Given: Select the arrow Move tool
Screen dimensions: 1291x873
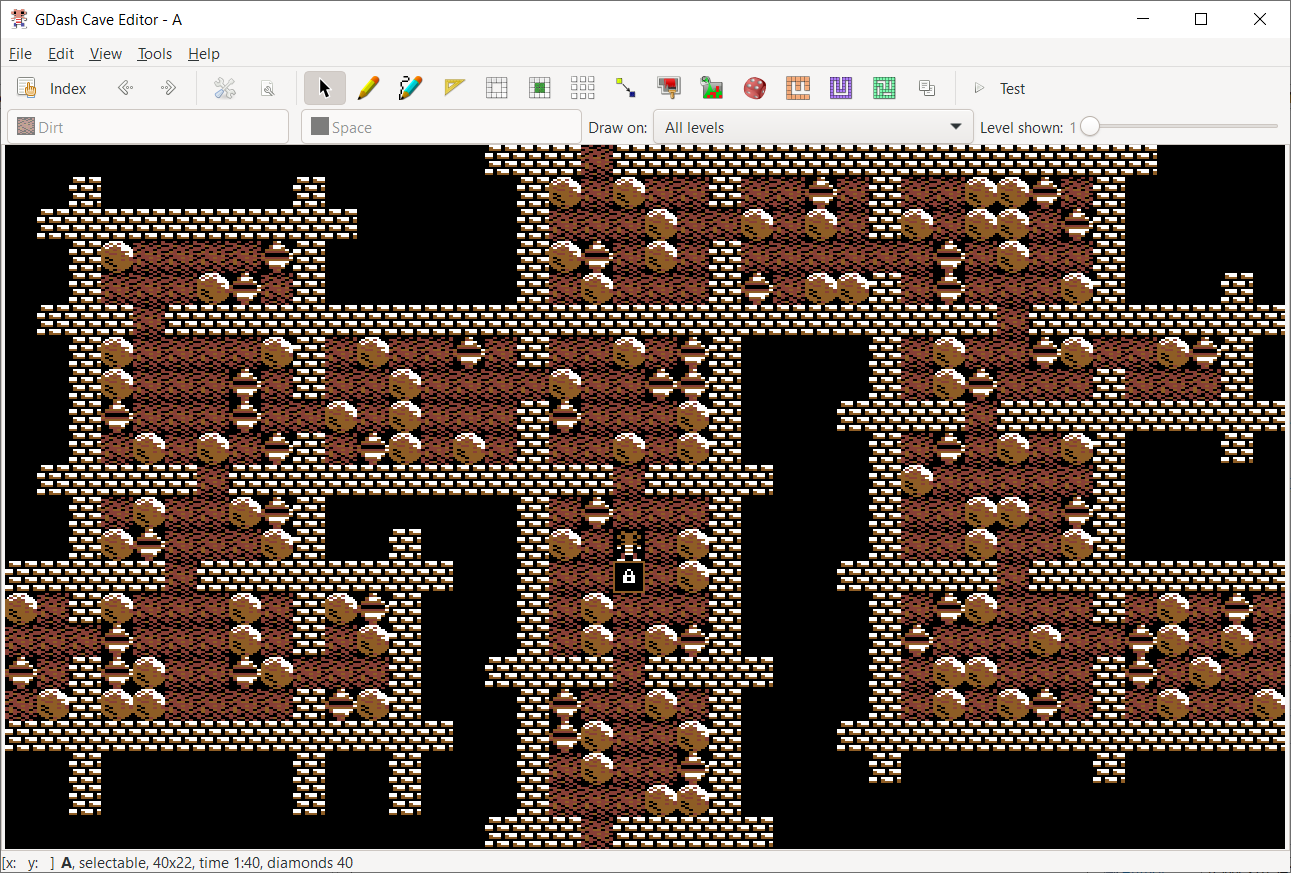Looking at the screenshot, I should 325,88.
